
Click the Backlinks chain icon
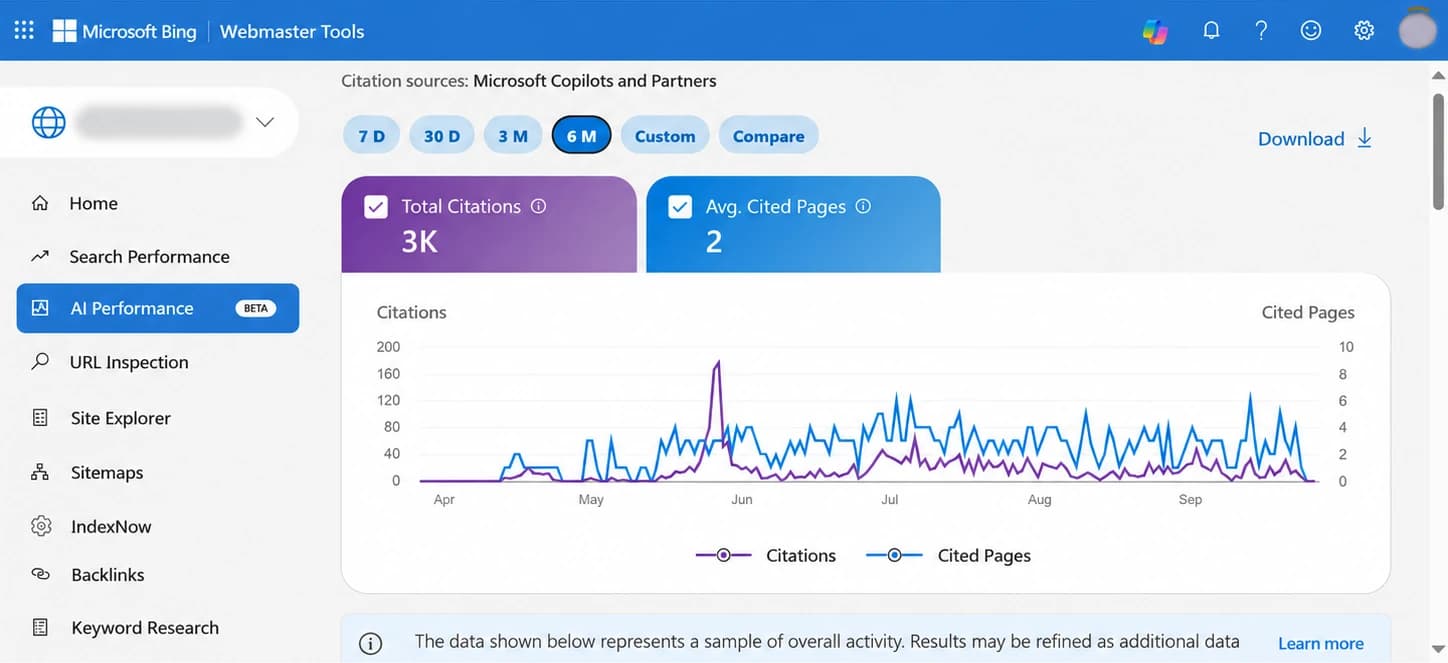pyautogui.click(x=40, y=574)
